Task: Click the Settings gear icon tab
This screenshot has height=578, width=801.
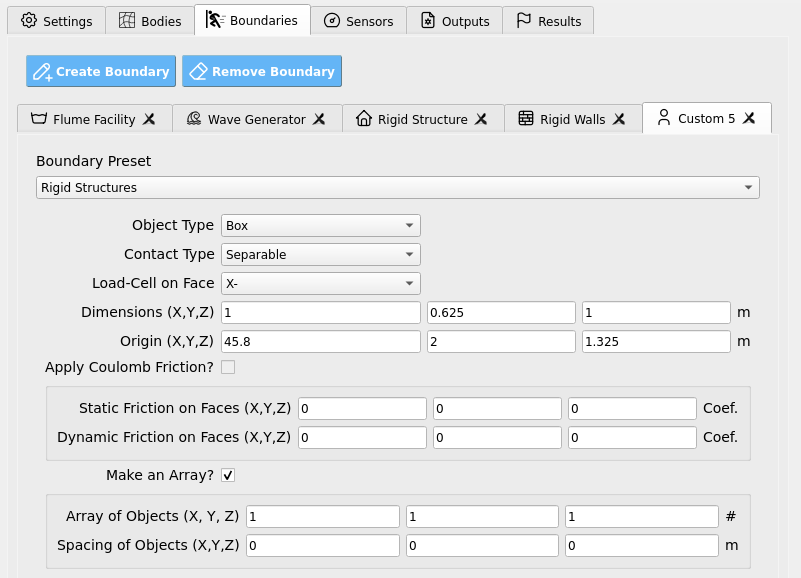Action: pyautogui.click(x=29, y=20)
